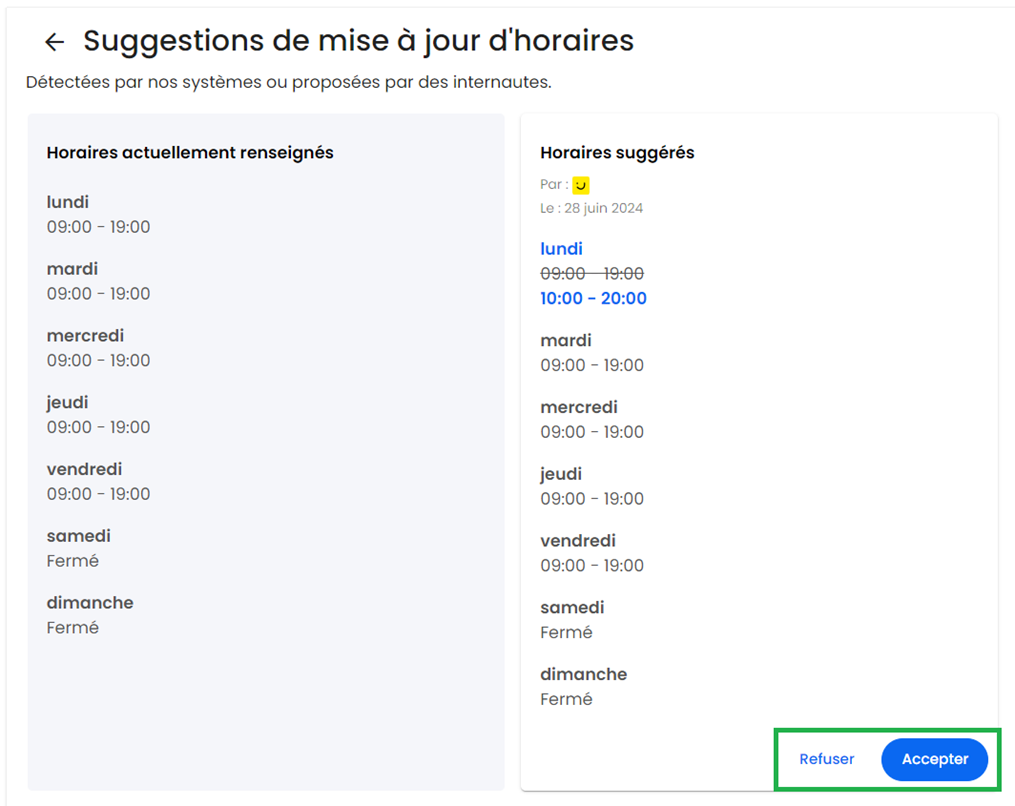Click the 'Horaires actuellement renseignés' heading
Viewport: 1015px width, 806px height.
point(190,153)
